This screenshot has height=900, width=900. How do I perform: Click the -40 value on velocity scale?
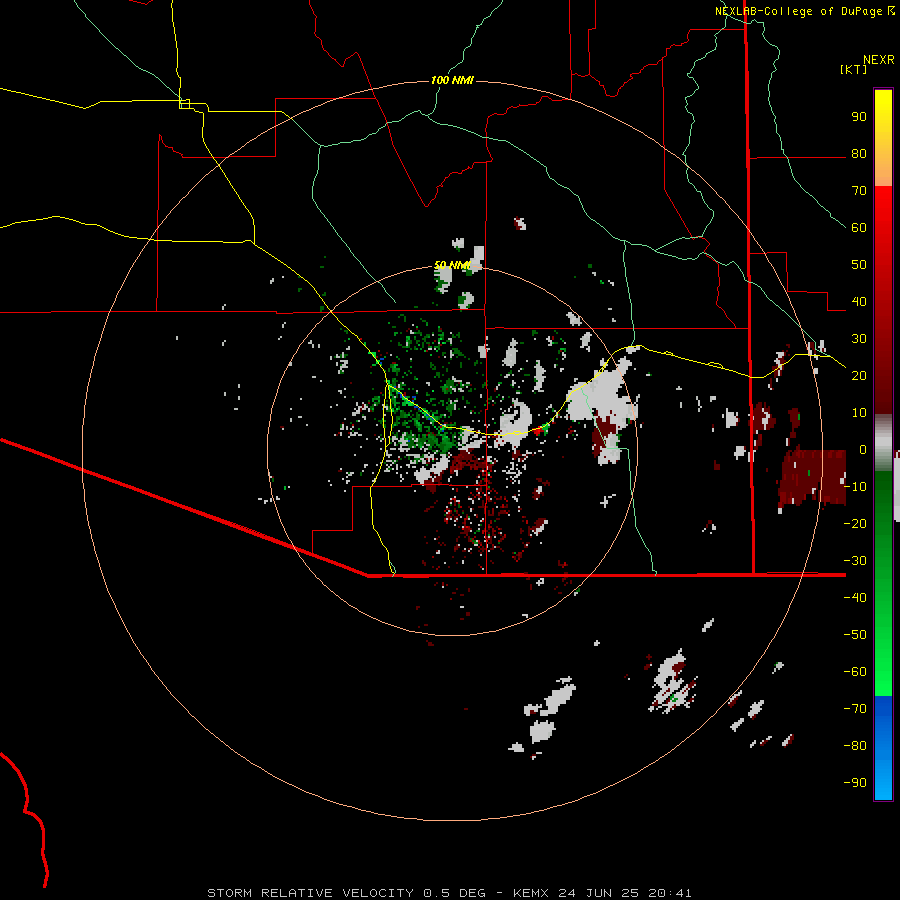click(x=855, y=598)
